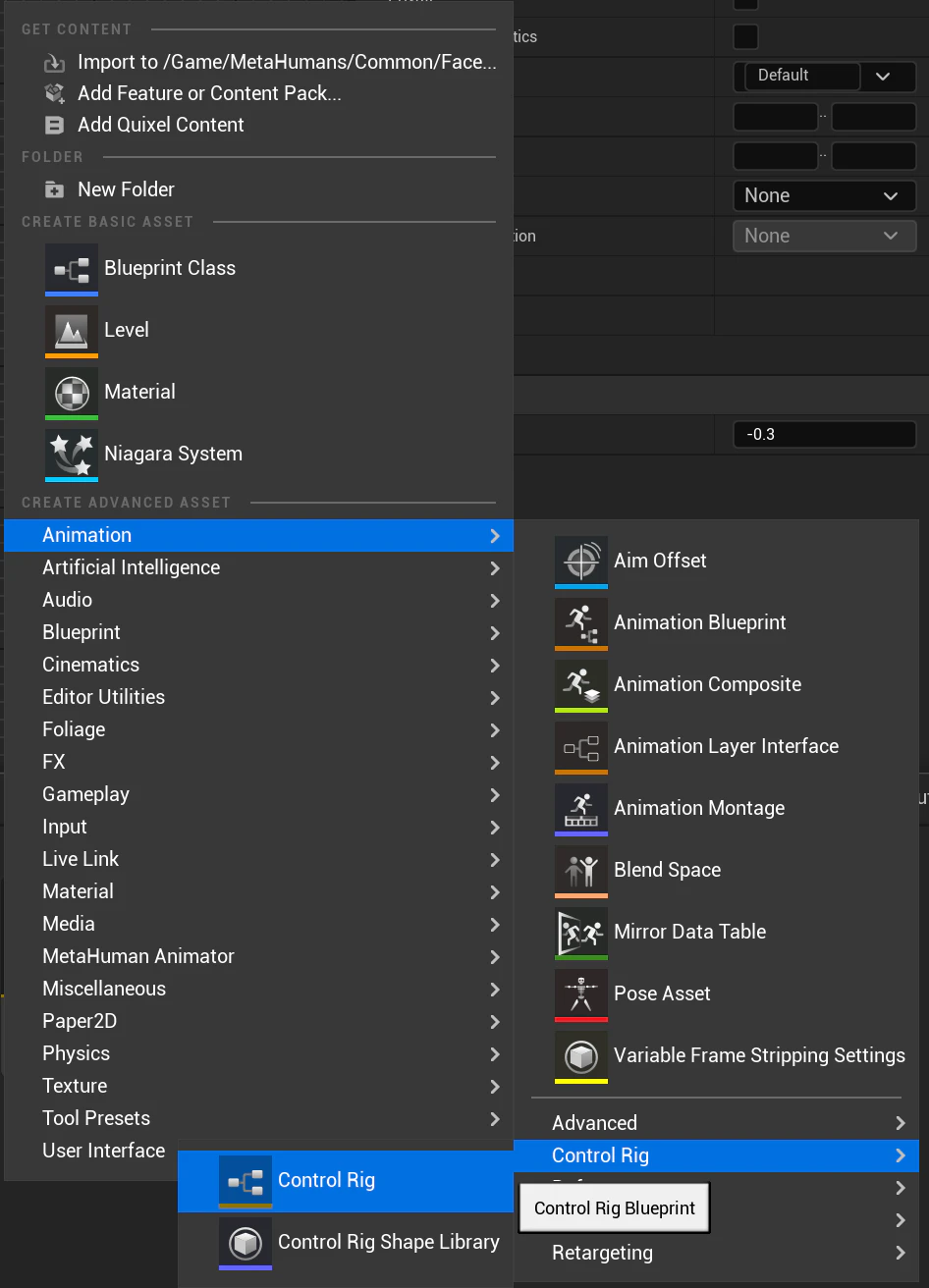This screenshot has height=1288, width=929.
Task: Expand the Artificial Intelligence submenu arrow
Action: pos(495,568)
